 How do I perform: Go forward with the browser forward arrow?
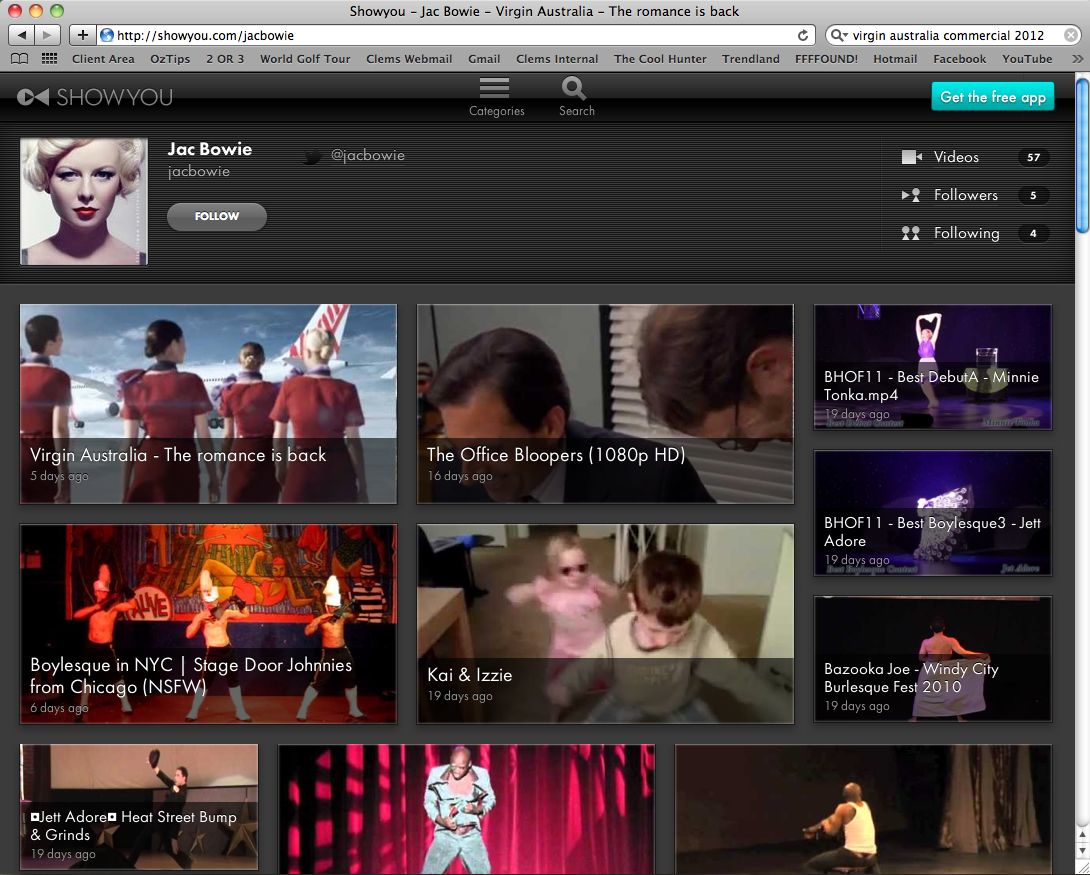pyautogui.click(x=47, y=35)
